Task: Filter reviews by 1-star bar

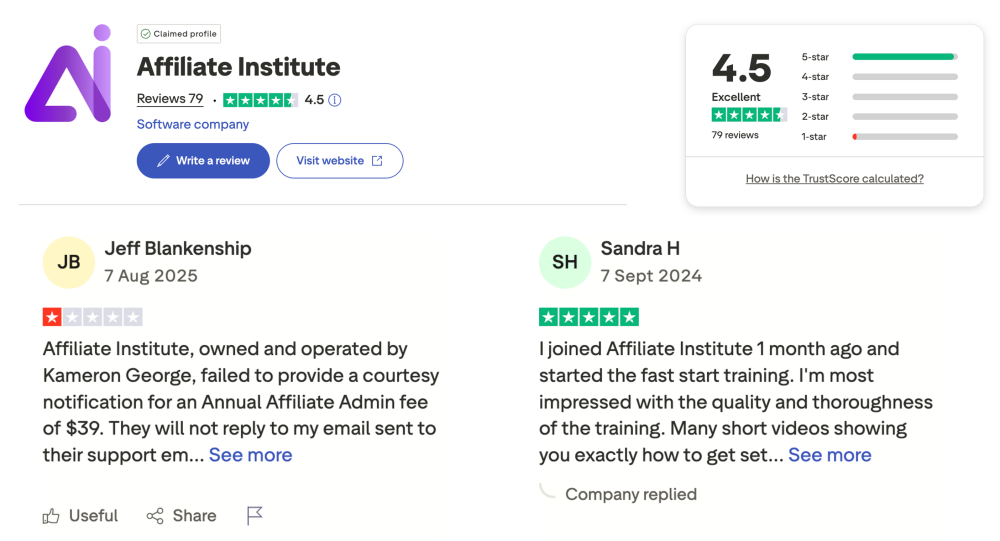Action: point(904,136)
